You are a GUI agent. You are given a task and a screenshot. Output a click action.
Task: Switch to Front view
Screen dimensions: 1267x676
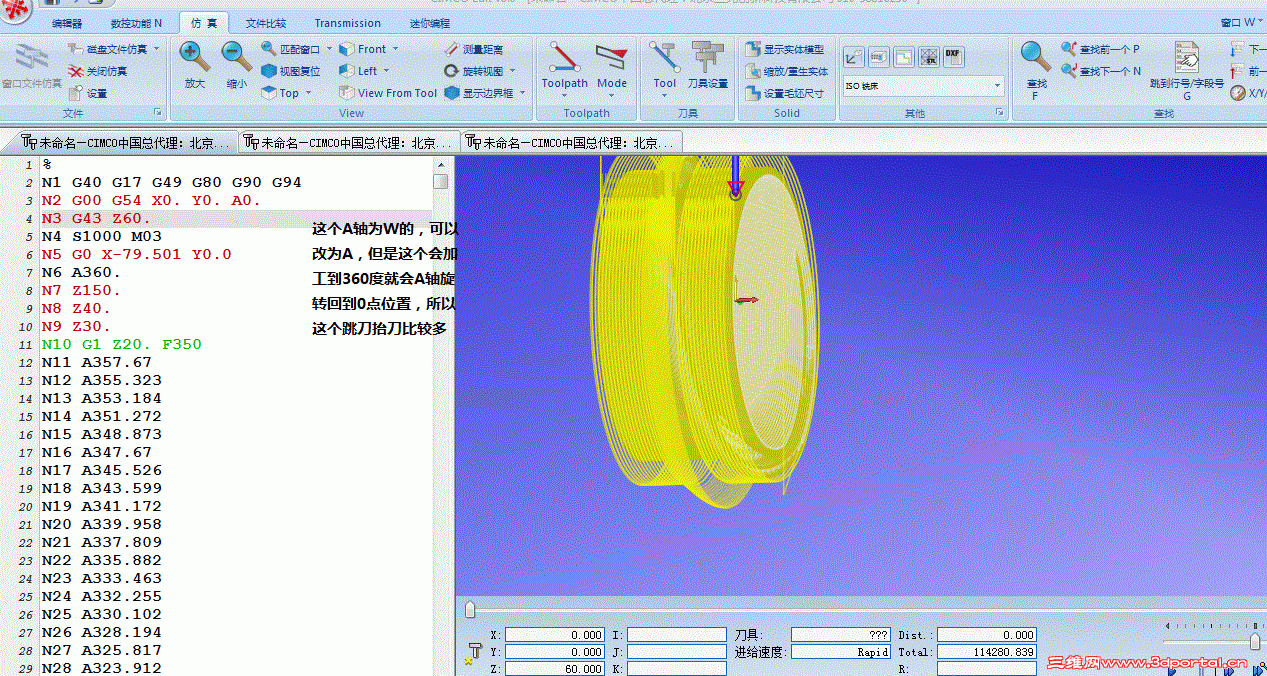362,49
